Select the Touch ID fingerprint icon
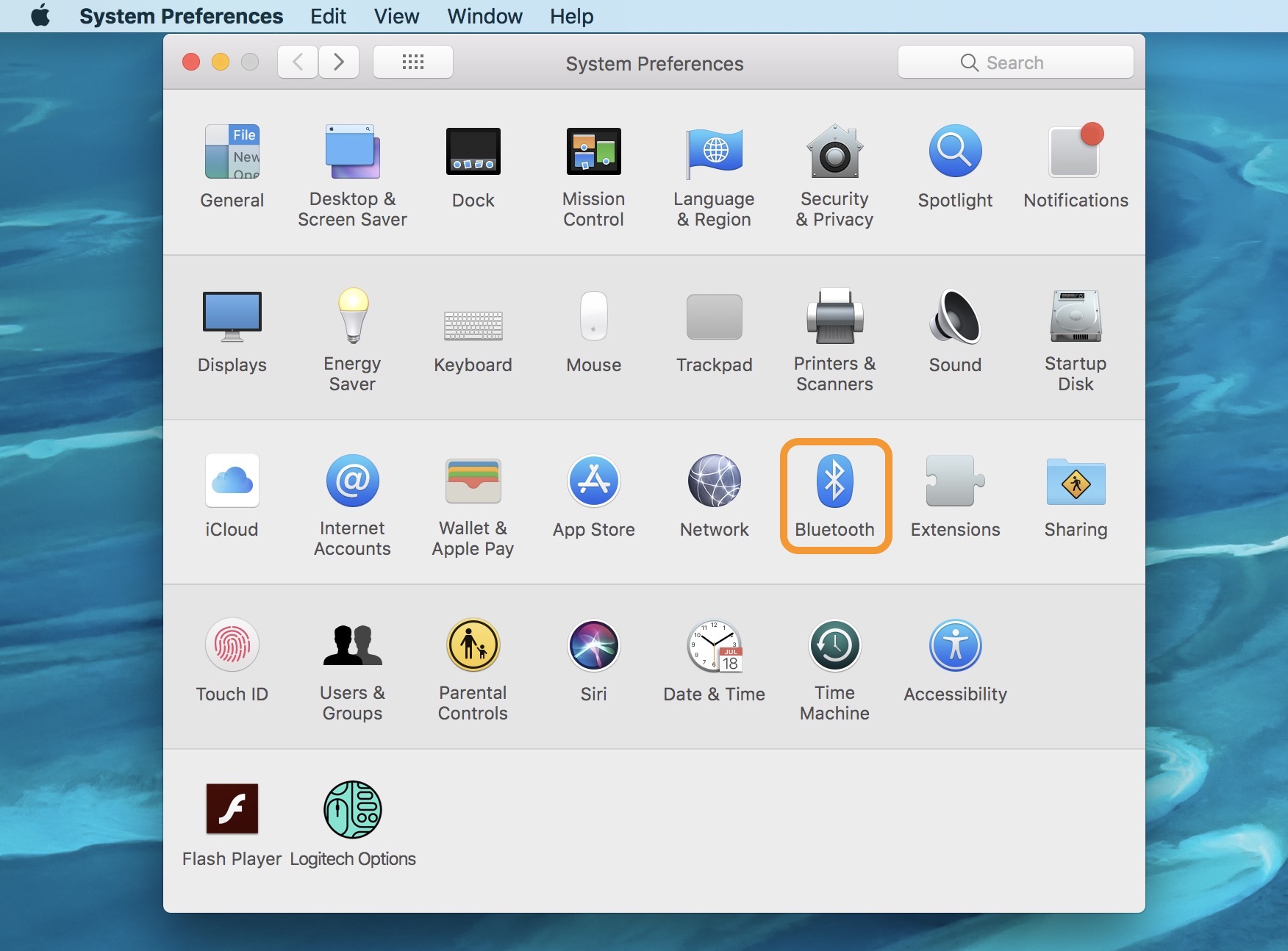1288x951 pixels. [232, 647]
